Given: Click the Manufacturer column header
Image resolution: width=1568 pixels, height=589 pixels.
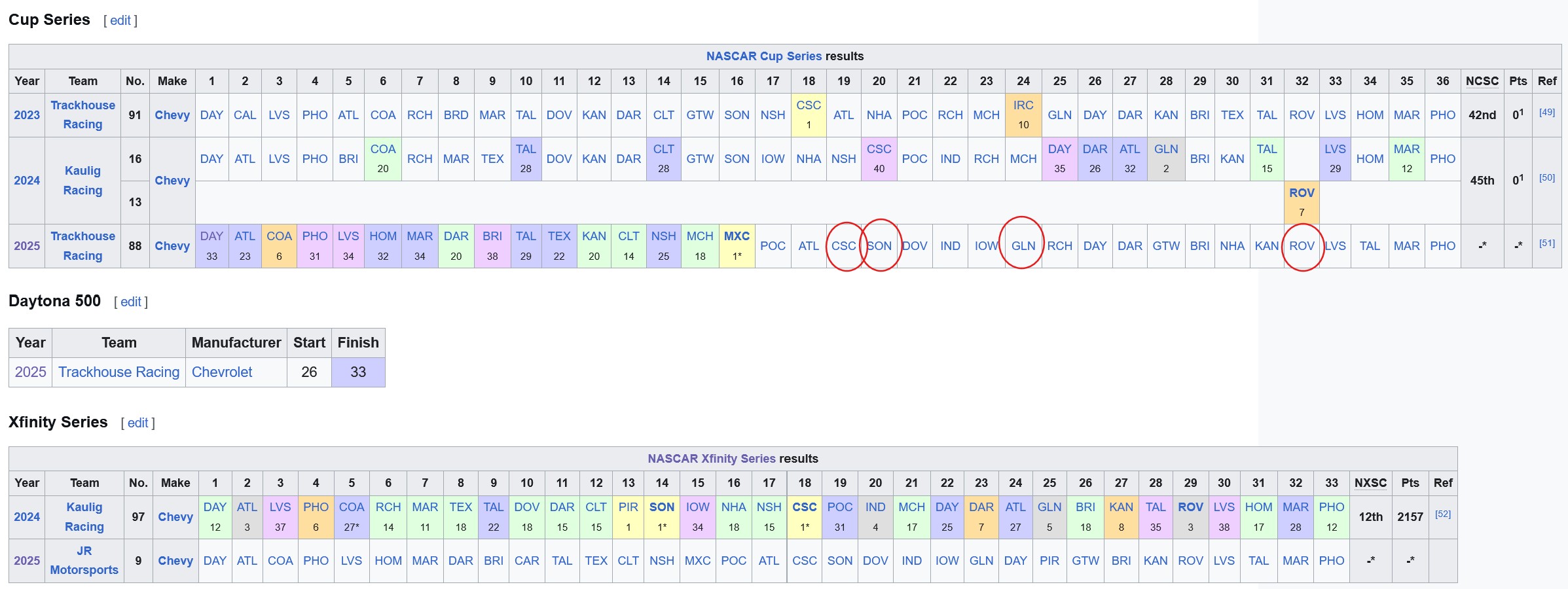Looking at the screenshot, I should click(x=236, y=343).
